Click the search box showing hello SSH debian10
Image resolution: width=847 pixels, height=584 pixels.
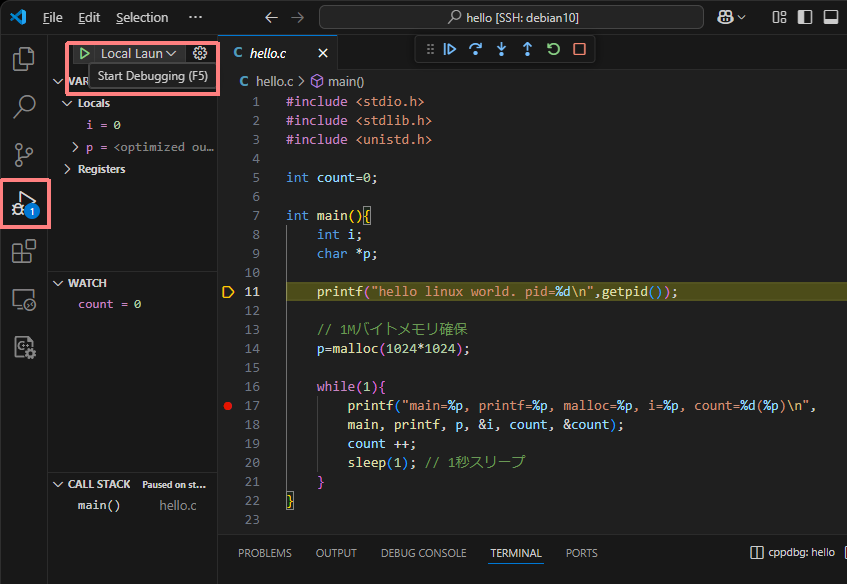click(x=510, y=17)
